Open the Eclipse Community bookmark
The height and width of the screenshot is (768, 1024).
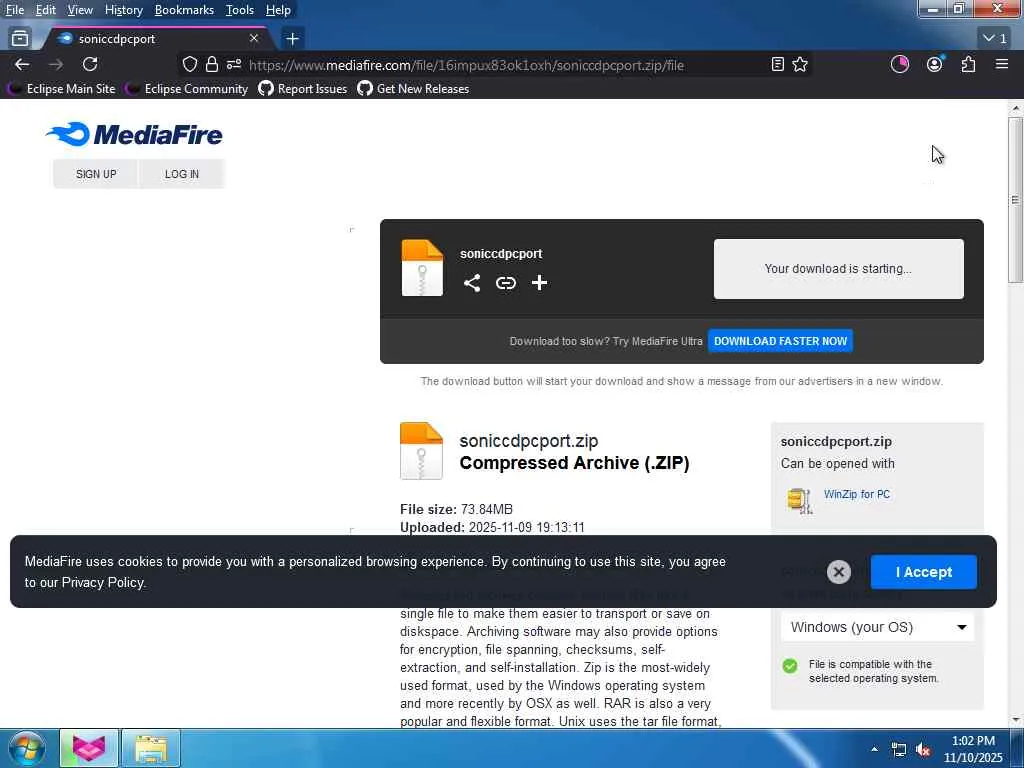pyautogui.click(x=187, y=89)
